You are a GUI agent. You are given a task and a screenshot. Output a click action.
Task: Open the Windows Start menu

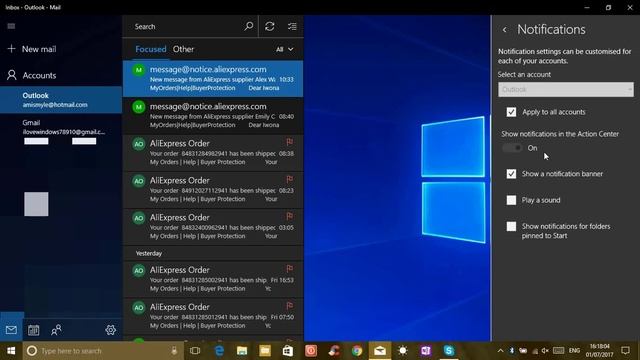coord(11,351)
